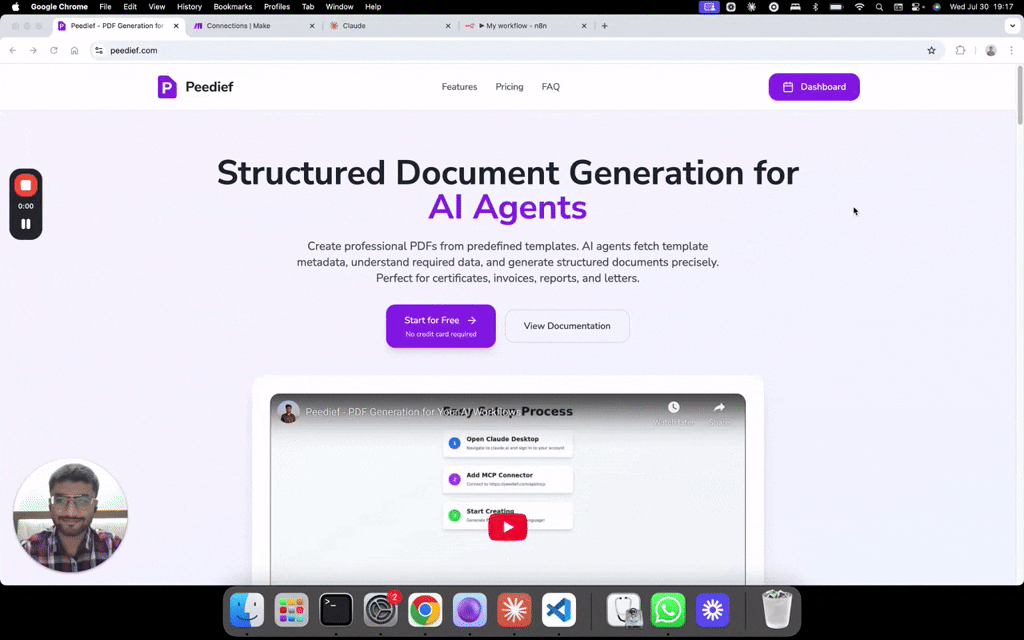
Task: Open the Dashboard button
Action: [814, 87]
